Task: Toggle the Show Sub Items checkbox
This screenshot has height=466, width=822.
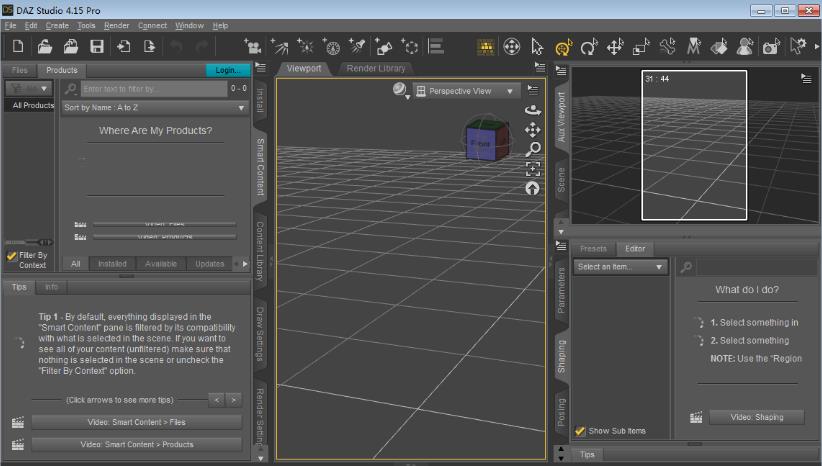Action: pos(580,431)
